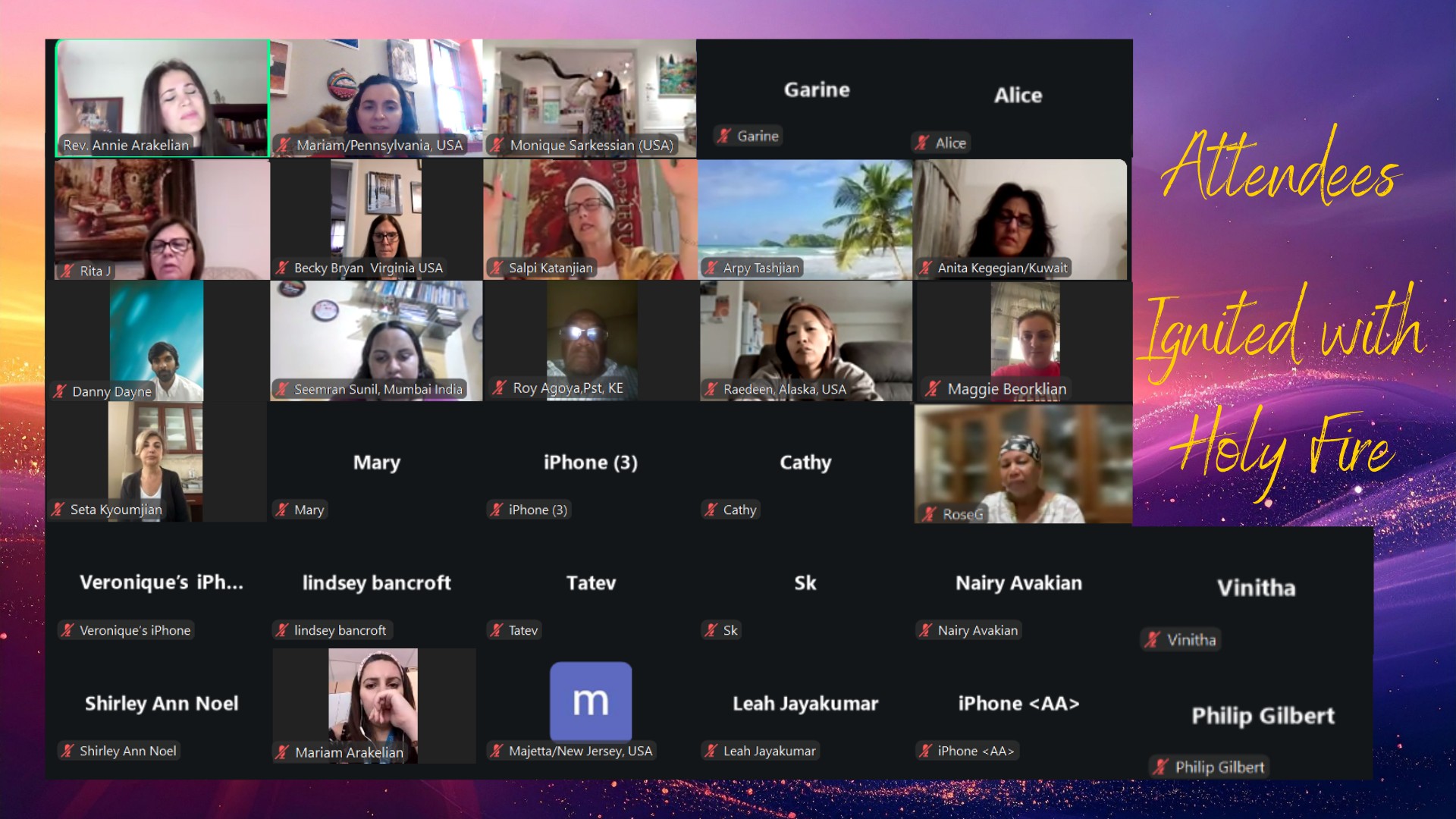Click muted mic icon by Vinitha
This screenshot has width=1456, height=819.
(1153, 640)
